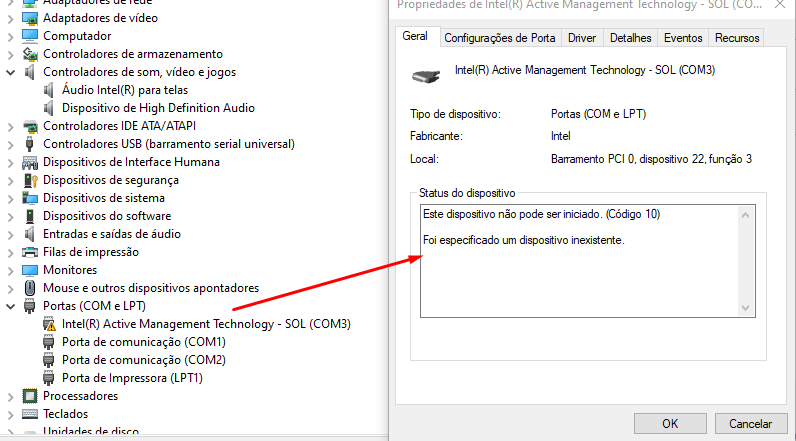This screenshot has height=441, width=796.
Task: Click the Áudio Intel(R) para telas icon
Action: pyautogui.click(x=49, y=90)
